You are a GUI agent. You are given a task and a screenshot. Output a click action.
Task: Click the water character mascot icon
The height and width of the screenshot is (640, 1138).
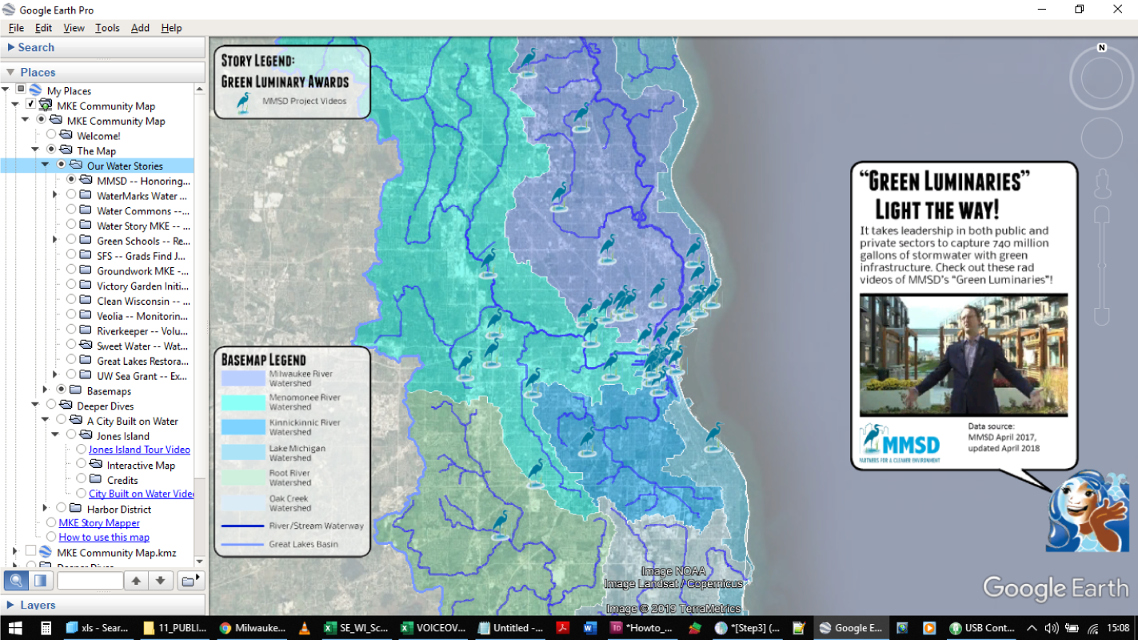click(x=1087, y=511)
